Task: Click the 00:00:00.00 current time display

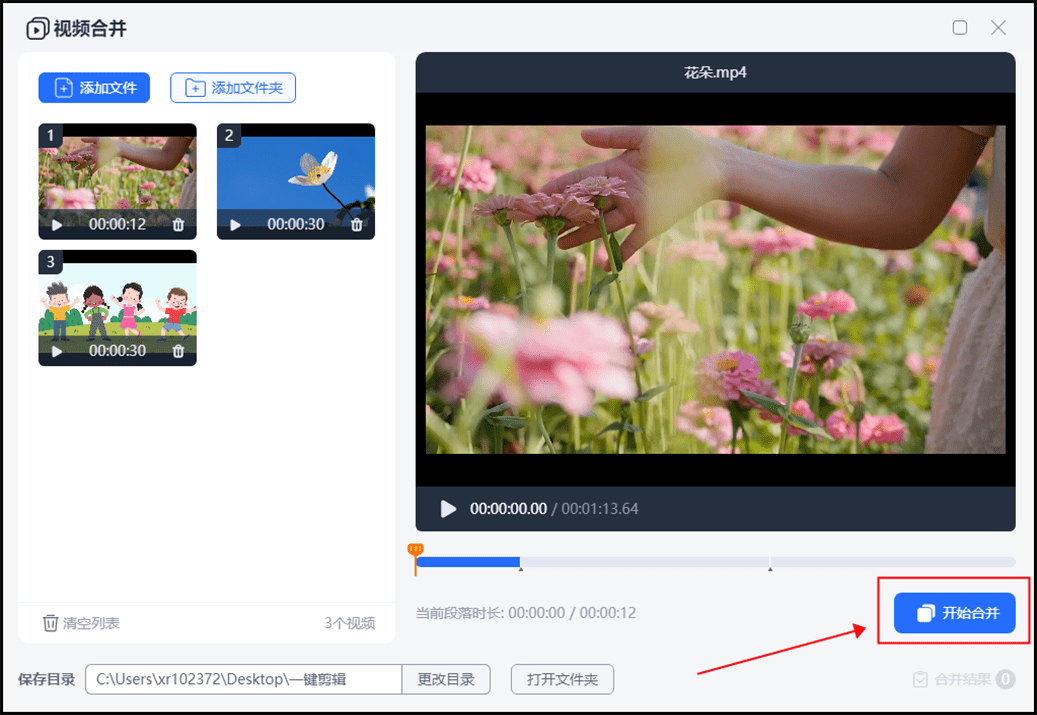Action: click(x=508, y=509)
